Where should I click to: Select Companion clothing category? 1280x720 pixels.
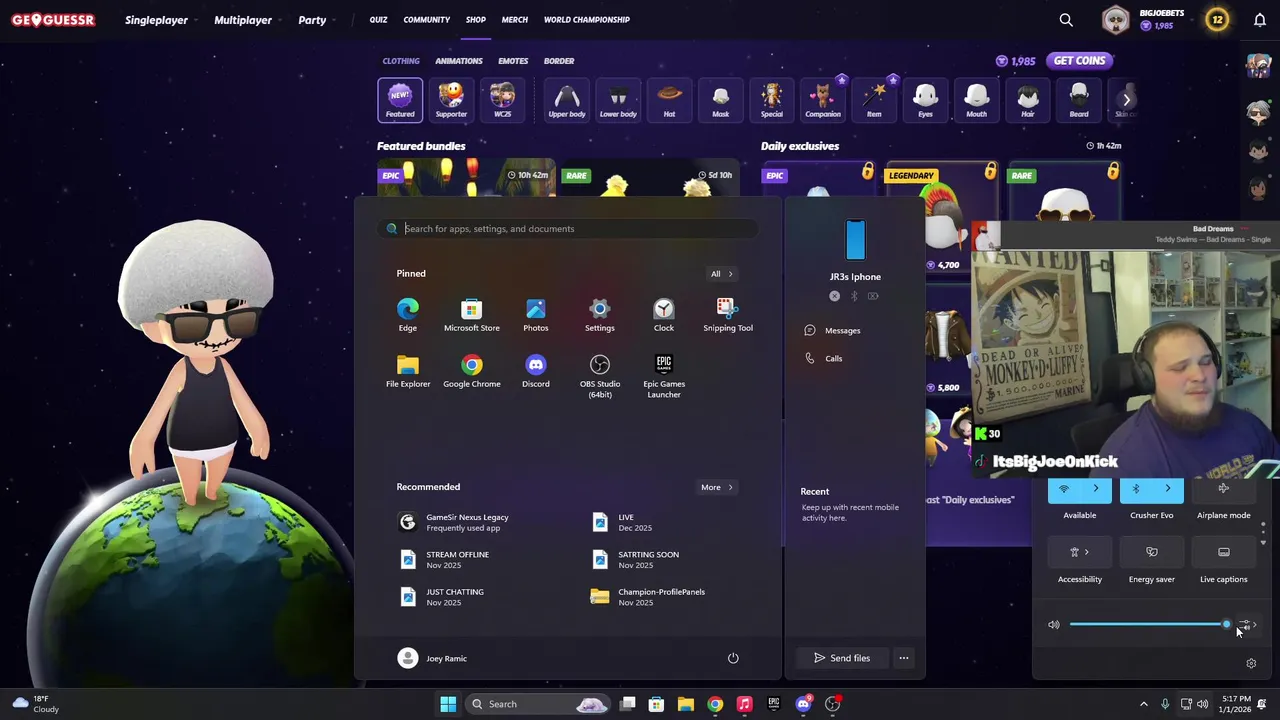point(823,100)
